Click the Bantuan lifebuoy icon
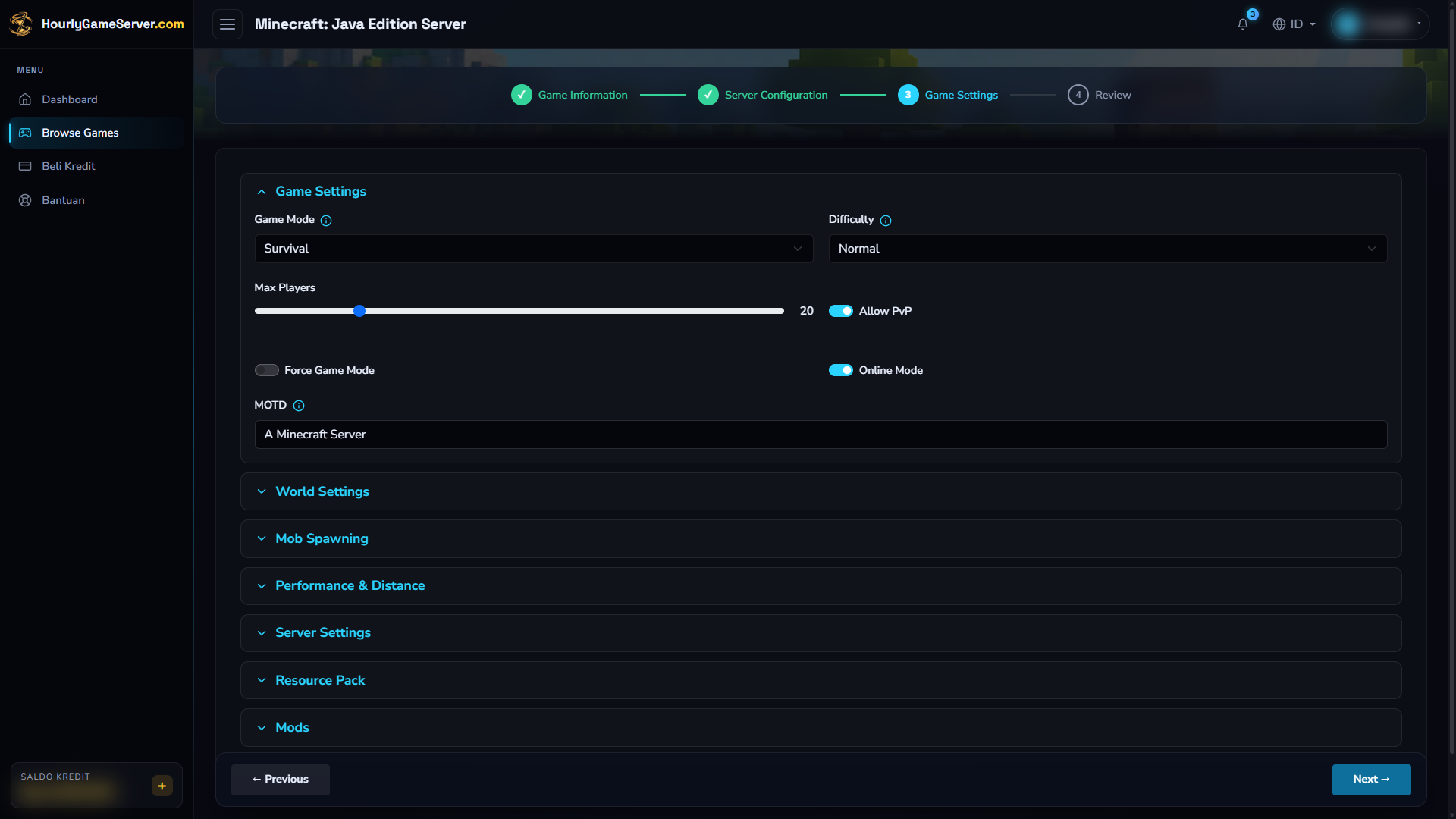 25,200
